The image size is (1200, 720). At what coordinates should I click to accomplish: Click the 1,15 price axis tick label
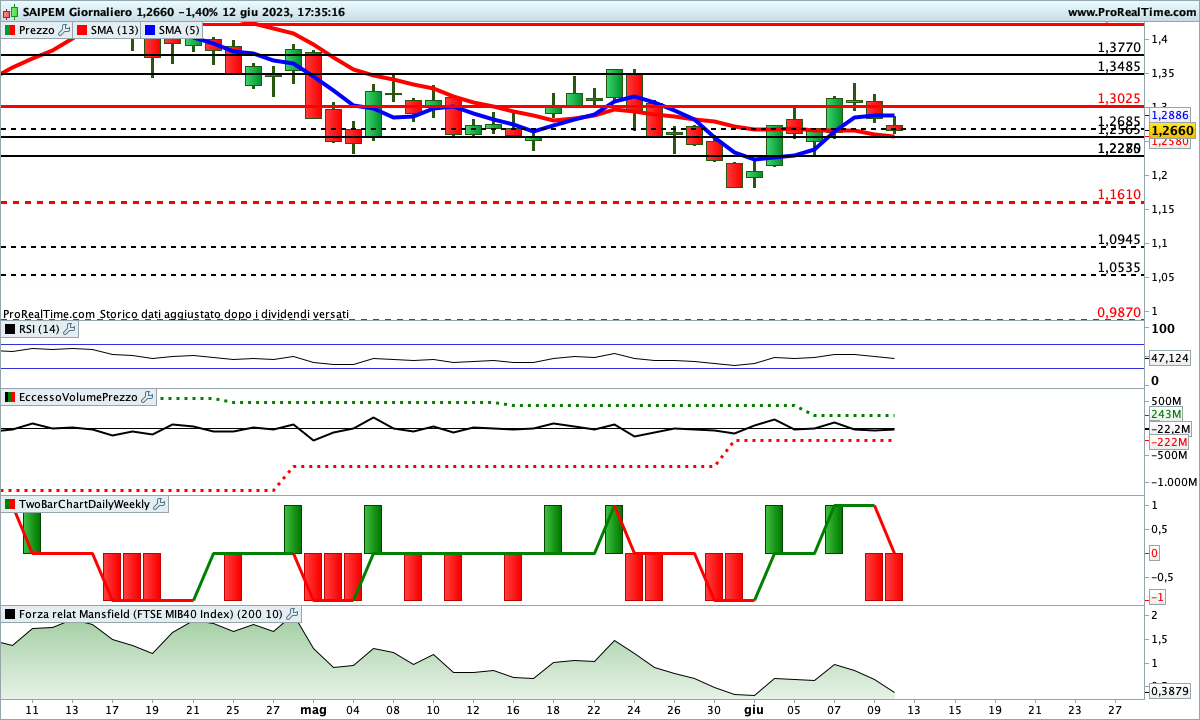coord(1163,209)
